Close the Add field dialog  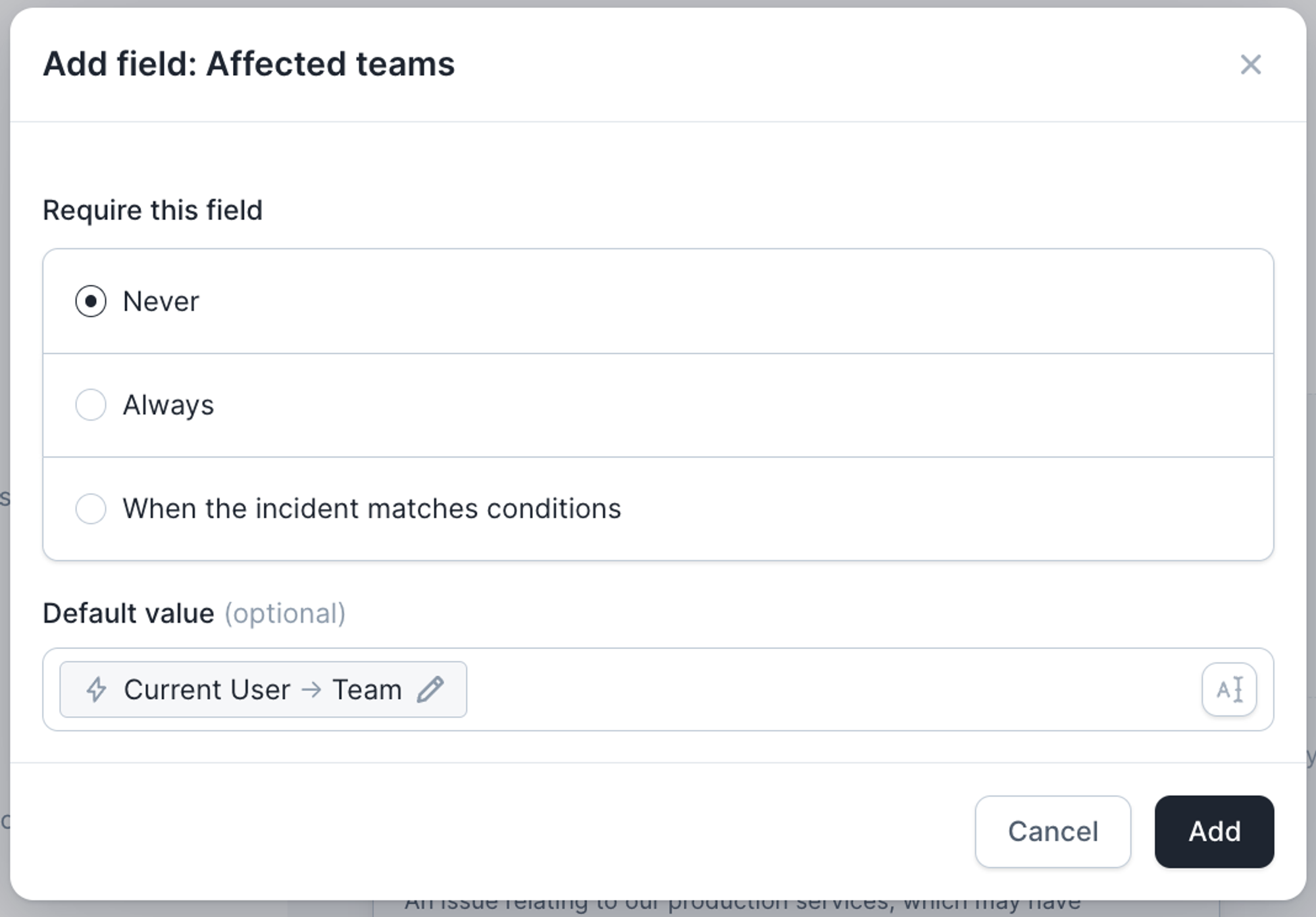[x=1250, y=65]
